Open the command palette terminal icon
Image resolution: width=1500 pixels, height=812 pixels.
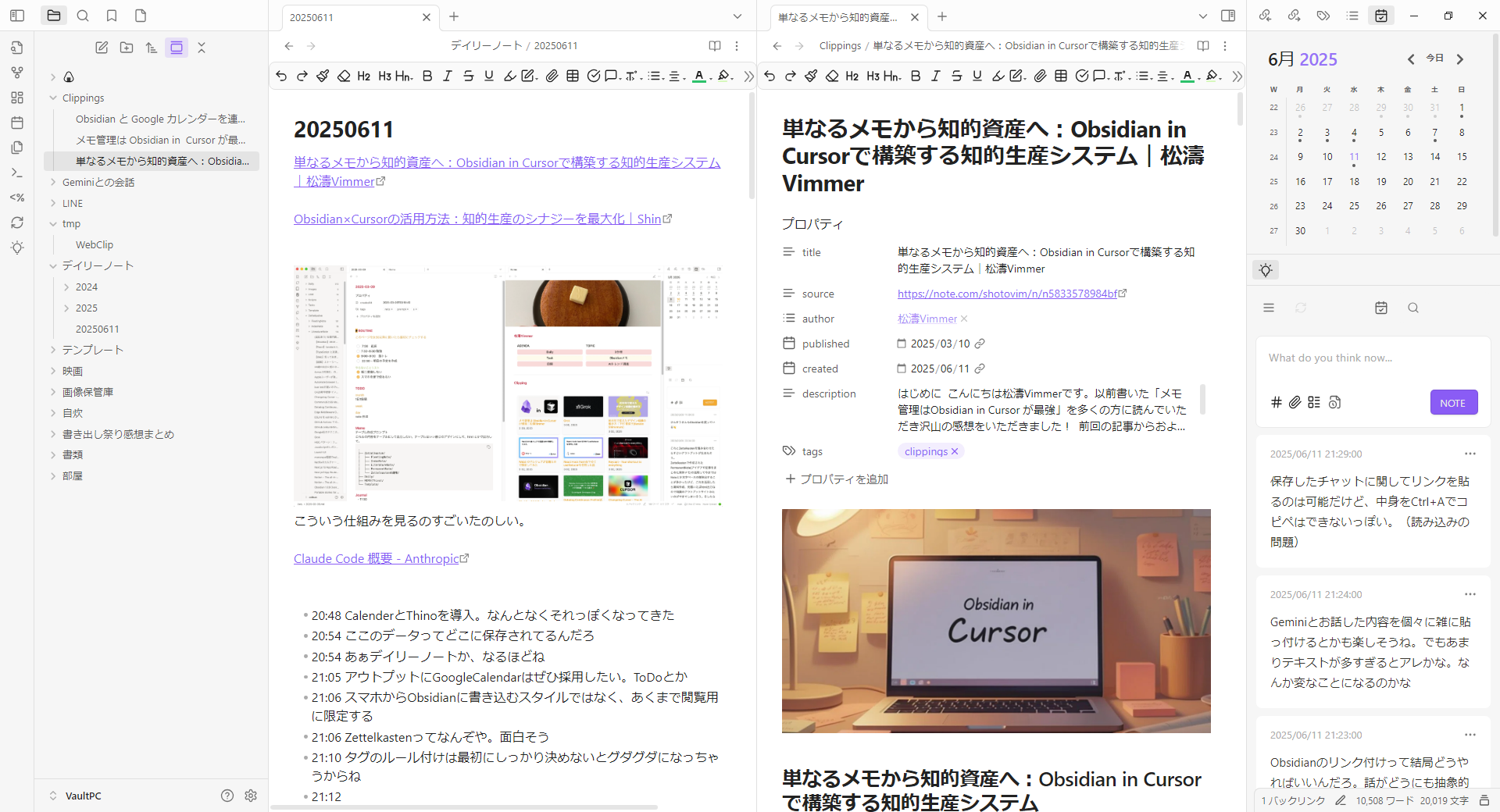(x=17, y=173)
